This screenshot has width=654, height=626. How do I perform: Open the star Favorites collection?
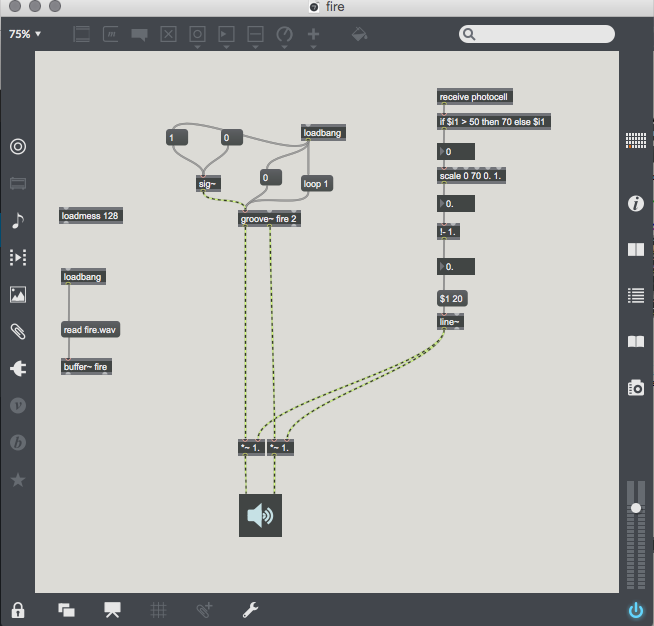pyautogui.click(x=18, y=480)
